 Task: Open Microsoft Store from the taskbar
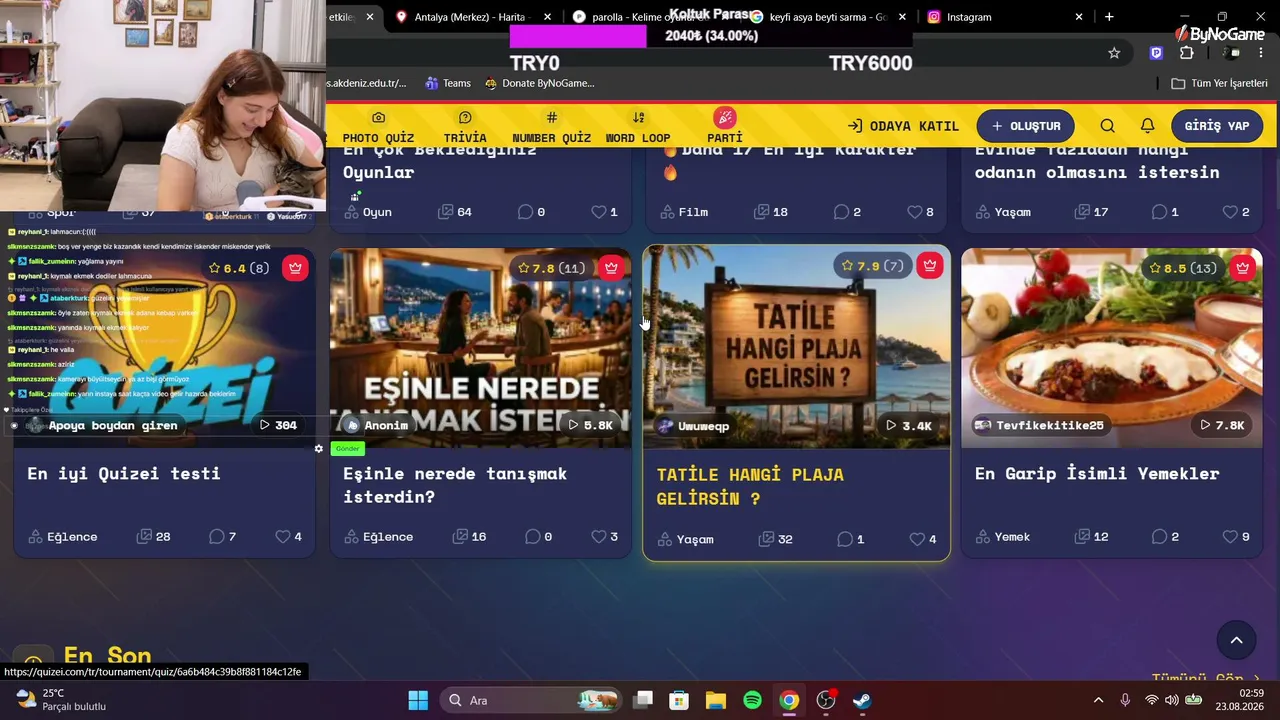point(679,700)
